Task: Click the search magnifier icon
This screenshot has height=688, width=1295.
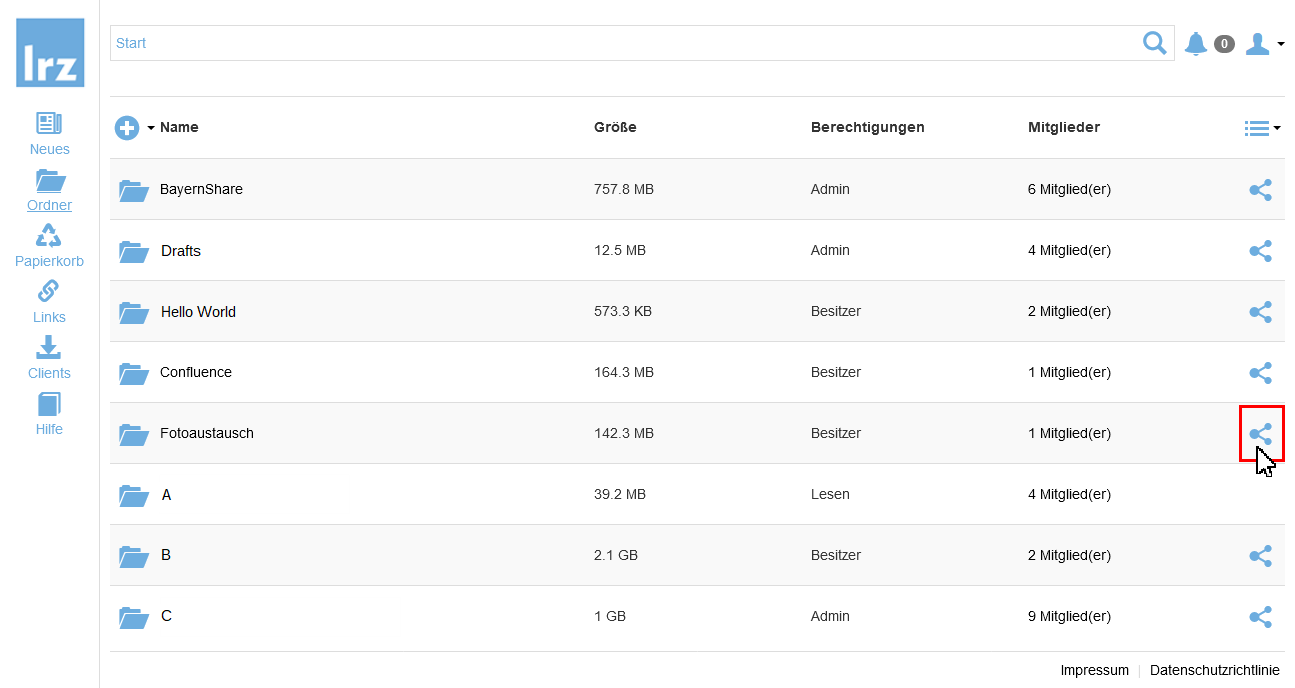Action: click(x=1154, y=43)
